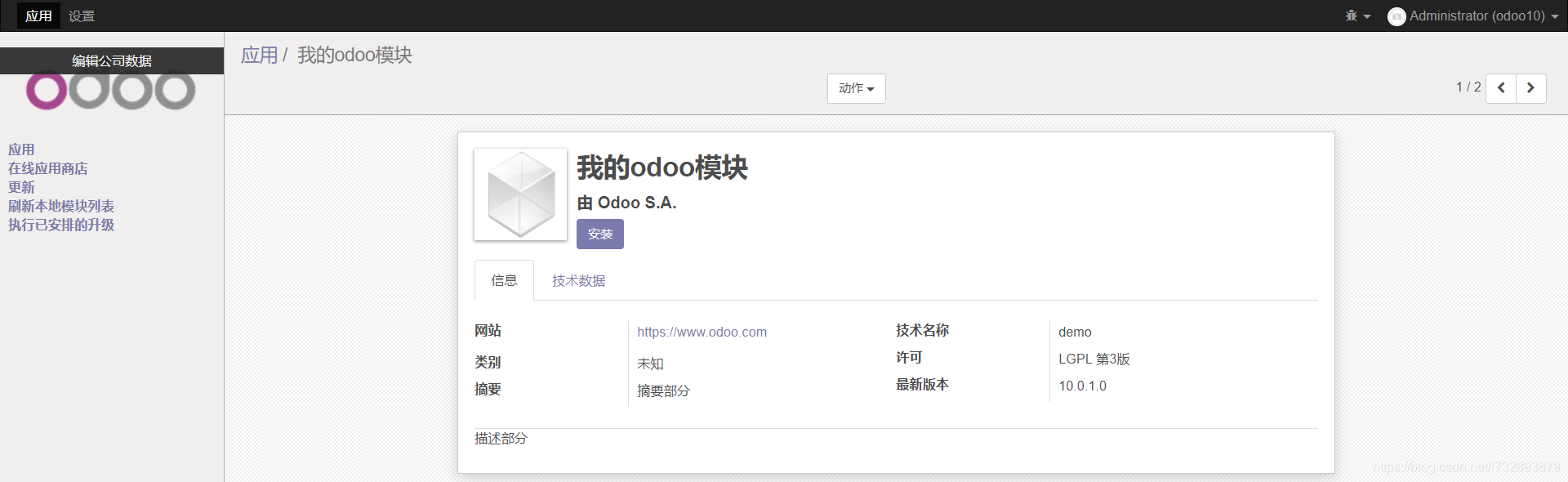Click 刷新本地模块列表 in the sidebar
This screenshot has width=1568, height=482.
(61, 206)
